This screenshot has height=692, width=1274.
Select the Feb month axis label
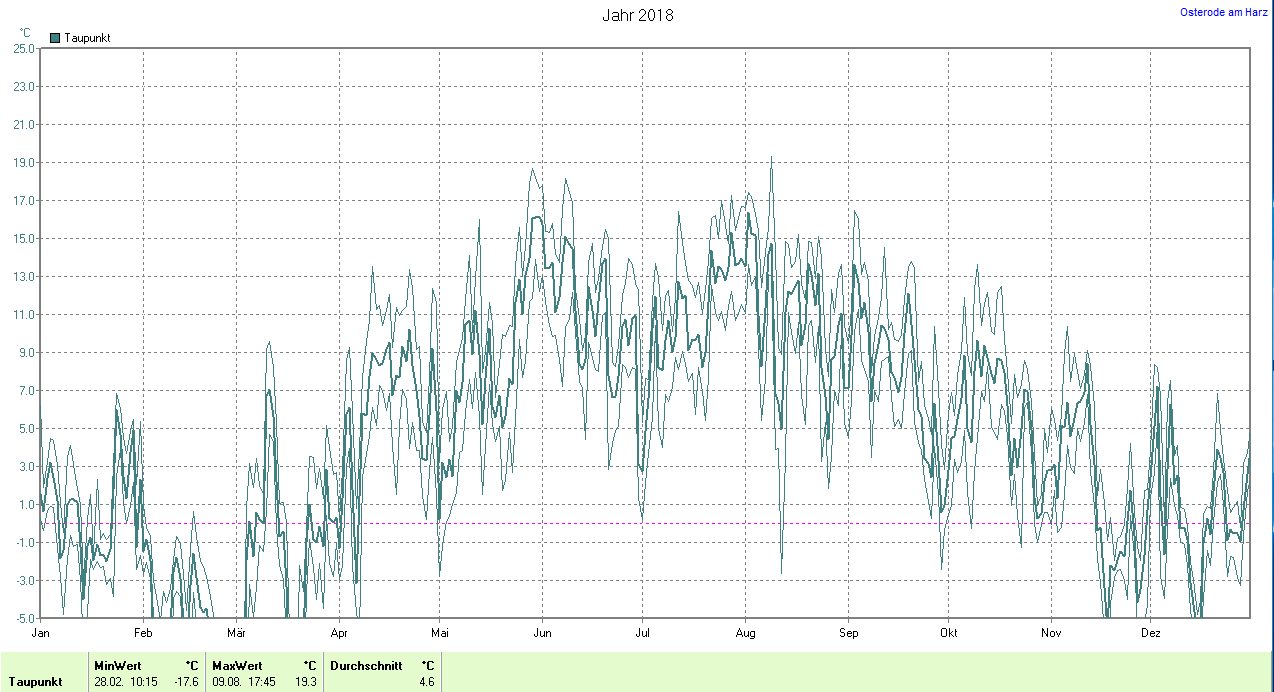click(x=143, y=633)
